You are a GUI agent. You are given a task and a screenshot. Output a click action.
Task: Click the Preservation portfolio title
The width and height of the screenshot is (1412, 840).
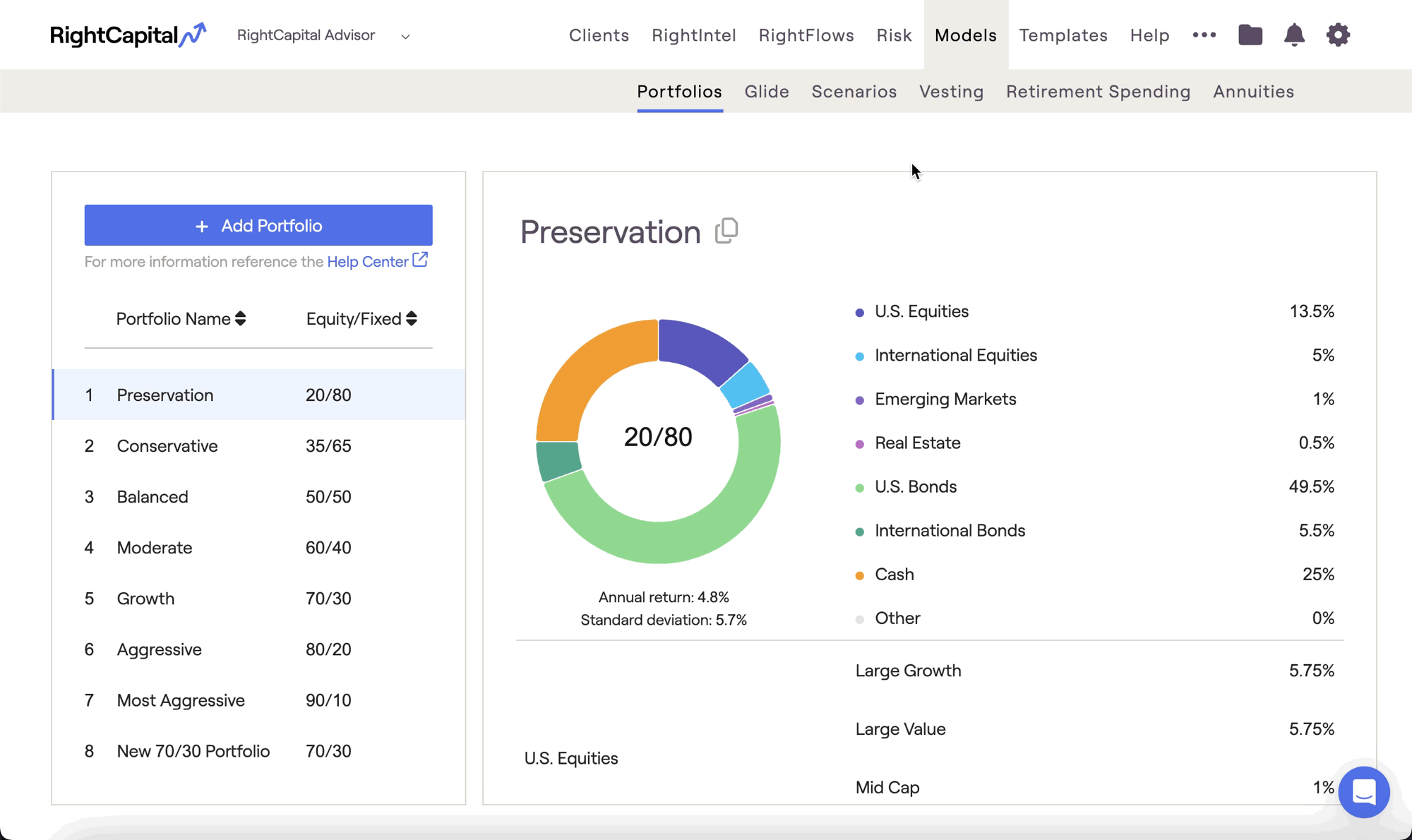pyautogui.click(x=610, y=232)
